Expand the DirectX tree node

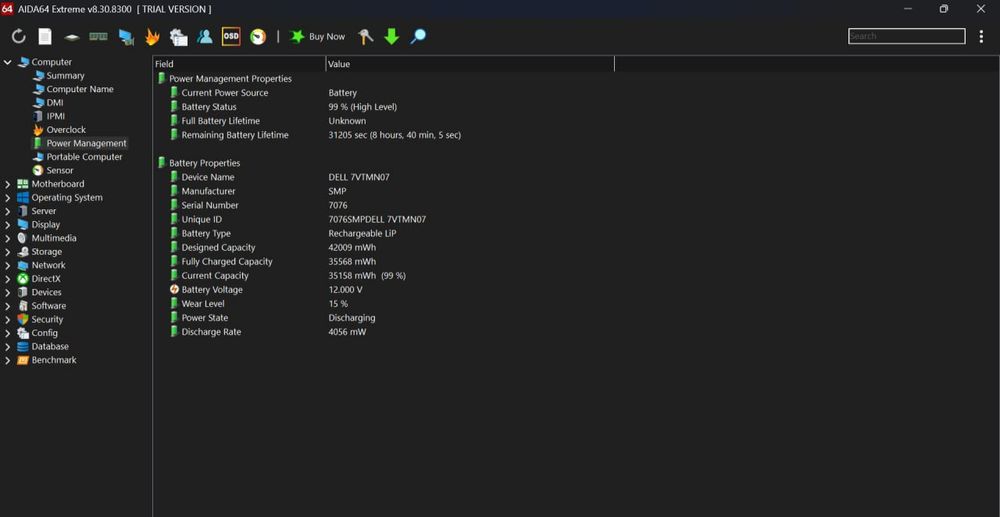point(8,279)
